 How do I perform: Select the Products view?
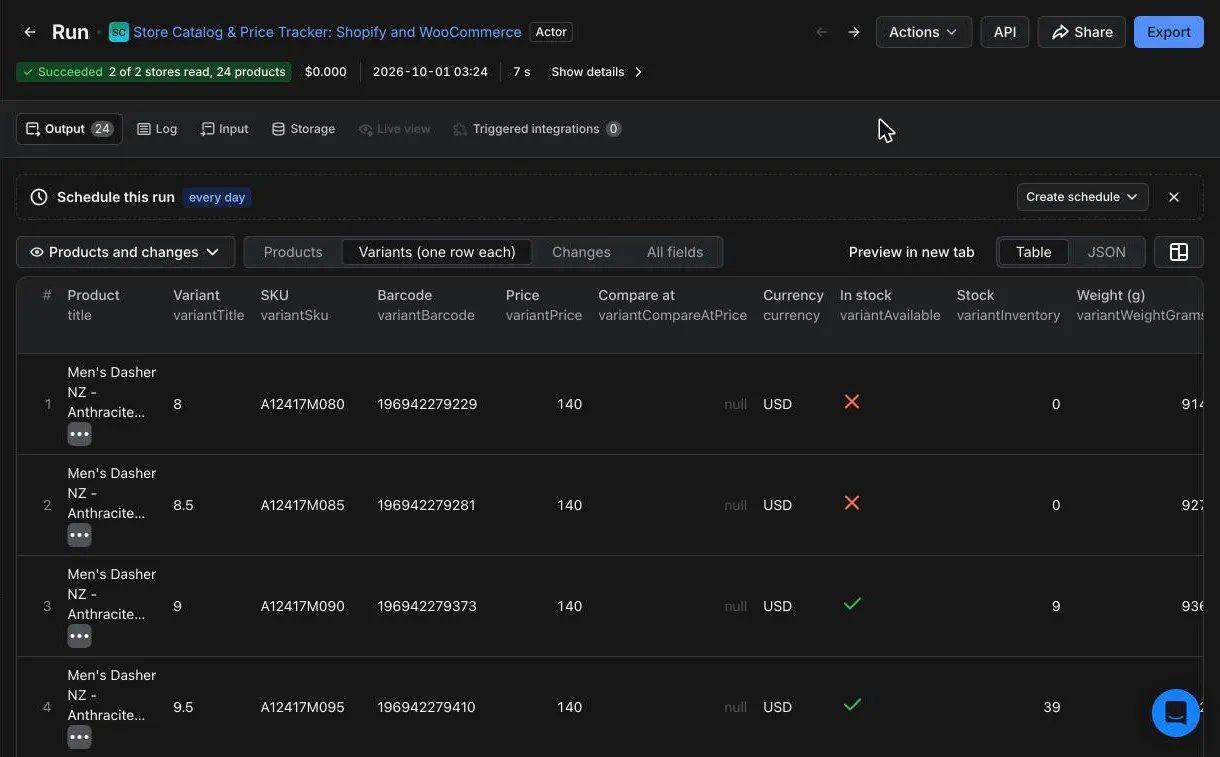pyautogui.click(x=293, y=252)
